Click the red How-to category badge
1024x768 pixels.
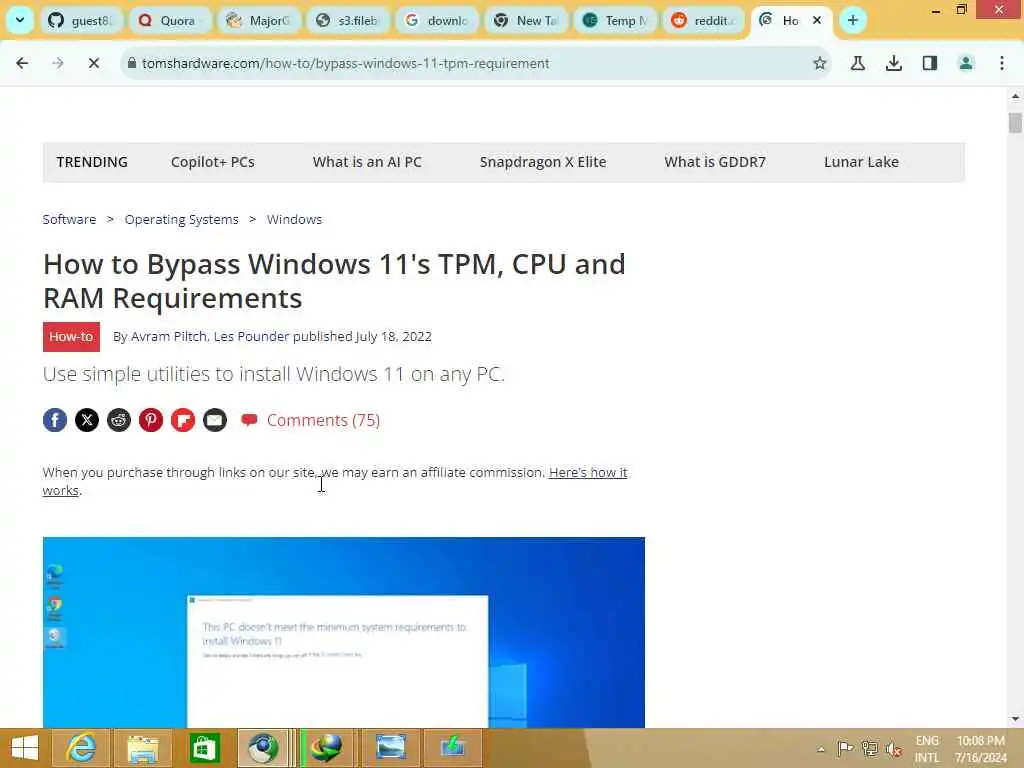[71, 337]
